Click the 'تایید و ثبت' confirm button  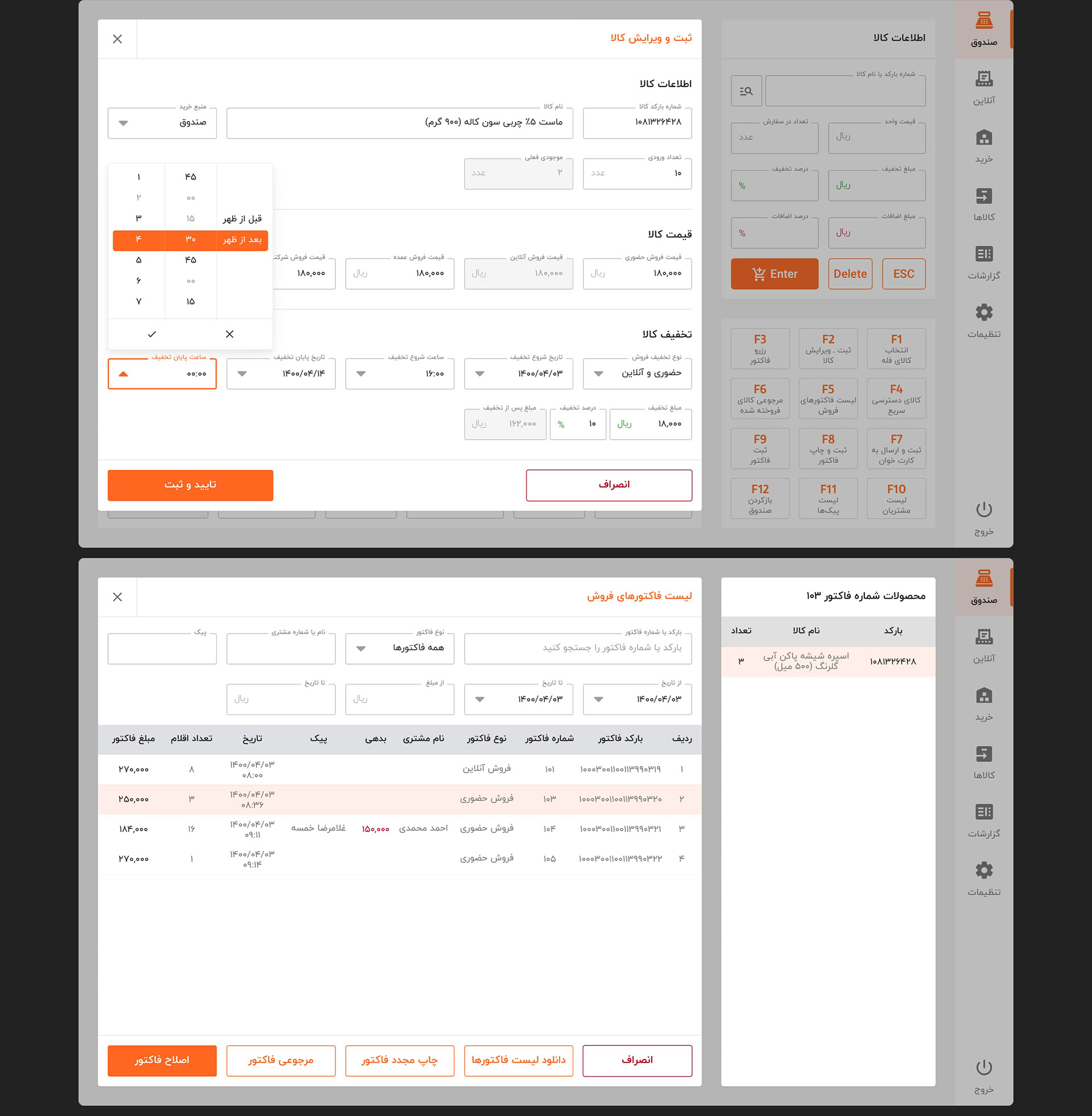[x=190, y=485]
